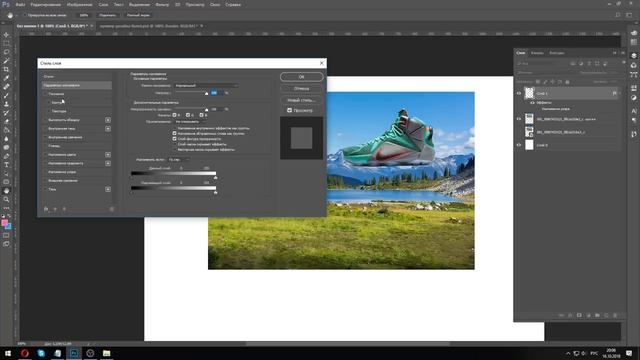Open the Layers panel flyout menu

623,53
